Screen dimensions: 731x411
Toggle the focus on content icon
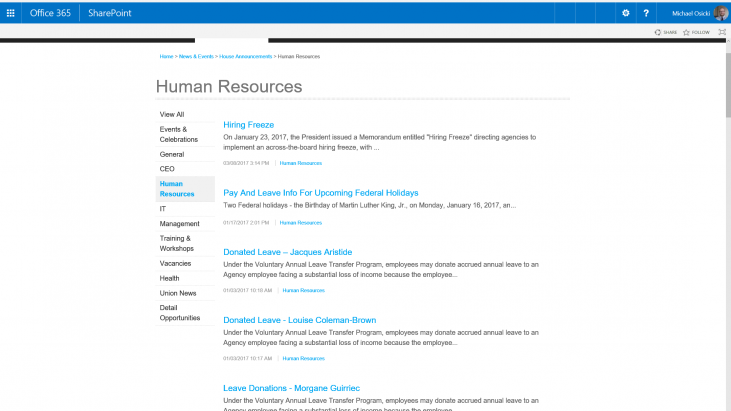click(x=722, y=32)
